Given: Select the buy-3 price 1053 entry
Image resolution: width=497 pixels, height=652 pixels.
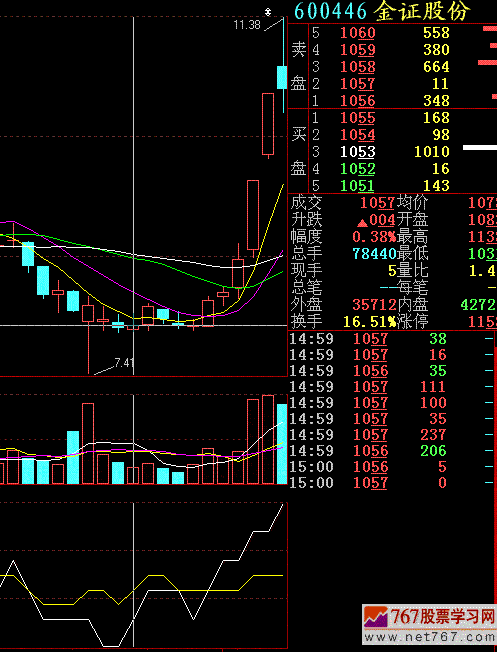Looking at the screenshot, I should (358, 152).
